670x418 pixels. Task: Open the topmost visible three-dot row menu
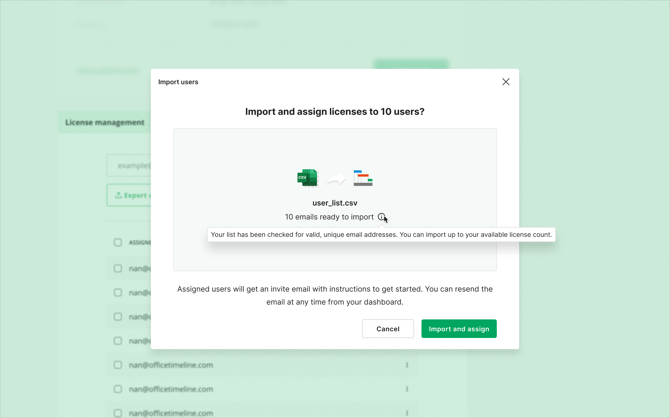[407, 365]
